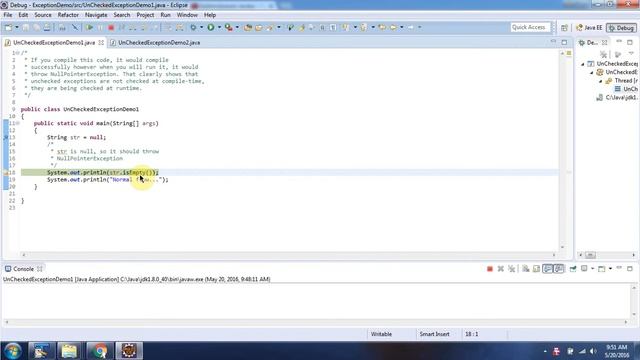Open the Run menu
This screenshot has height=360, width=640.
point(165,15)
